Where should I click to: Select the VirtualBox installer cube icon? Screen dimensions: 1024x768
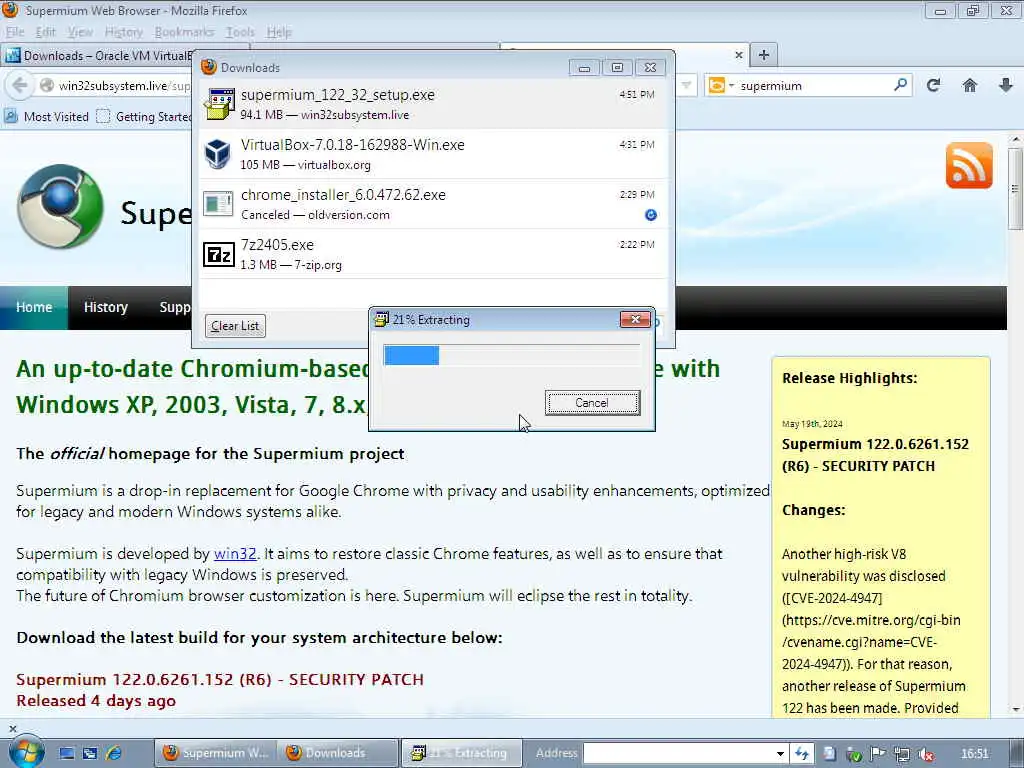pyautogui.click(x=218, y=154)
